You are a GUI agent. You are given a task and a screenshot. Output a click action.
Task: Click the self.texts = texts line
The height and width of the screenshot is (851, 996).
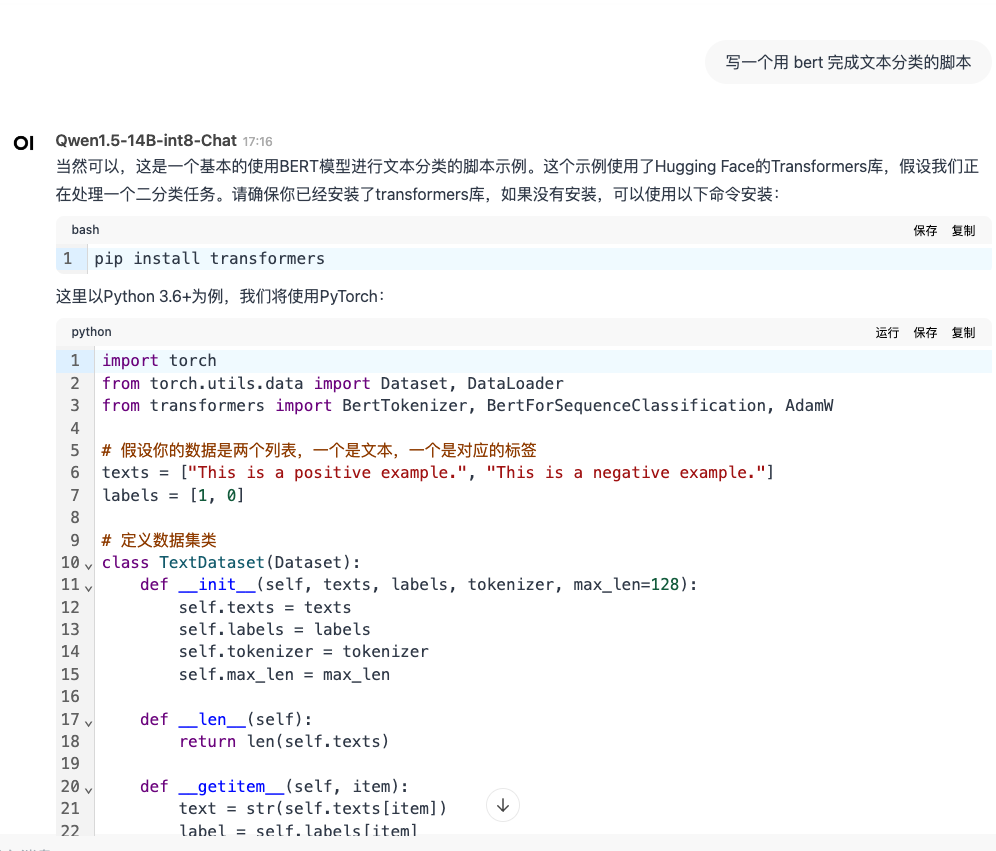point(265,608)
